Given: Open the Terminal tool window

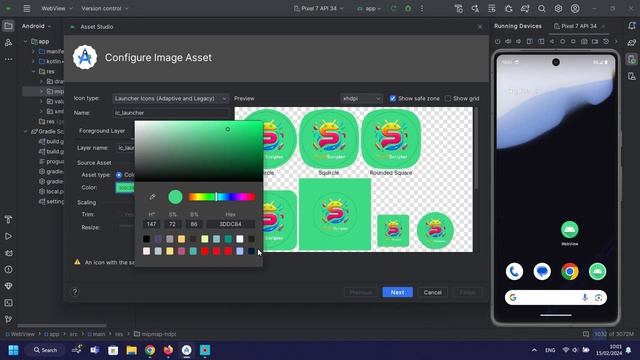Looking at the screenshot, I should click(x=8, y=303).
